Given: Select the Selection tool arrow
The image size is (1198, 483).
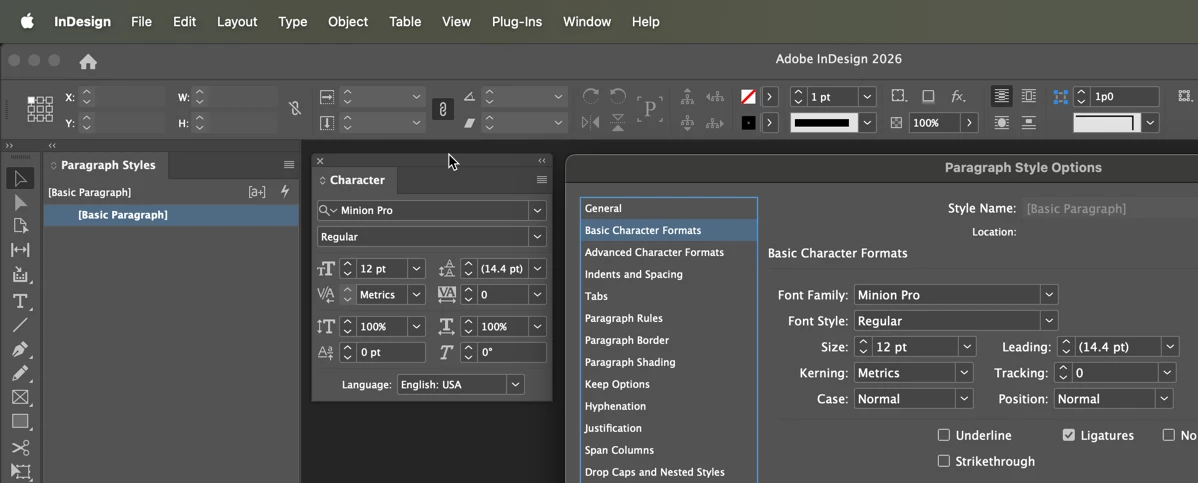Looking at the screenshot, I should pyautogui.click(x=20, y=179).
